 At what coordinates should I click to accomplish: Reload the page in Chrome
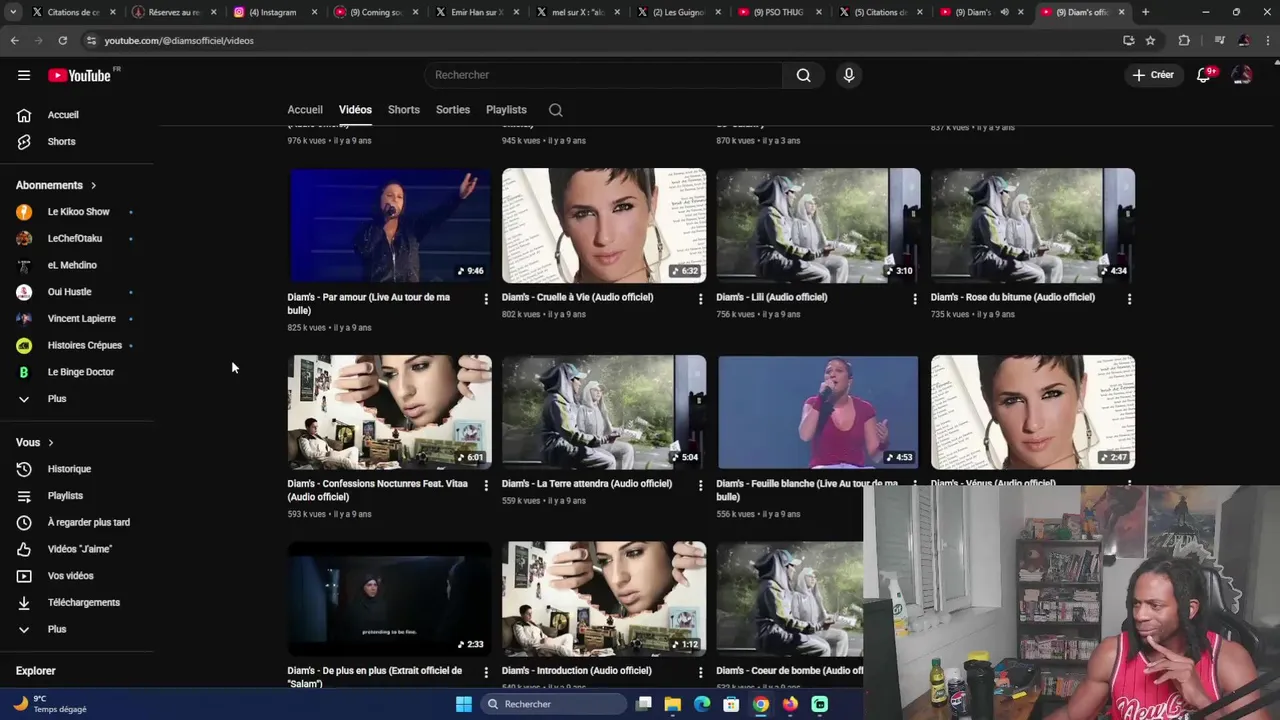tap(62, 40)
